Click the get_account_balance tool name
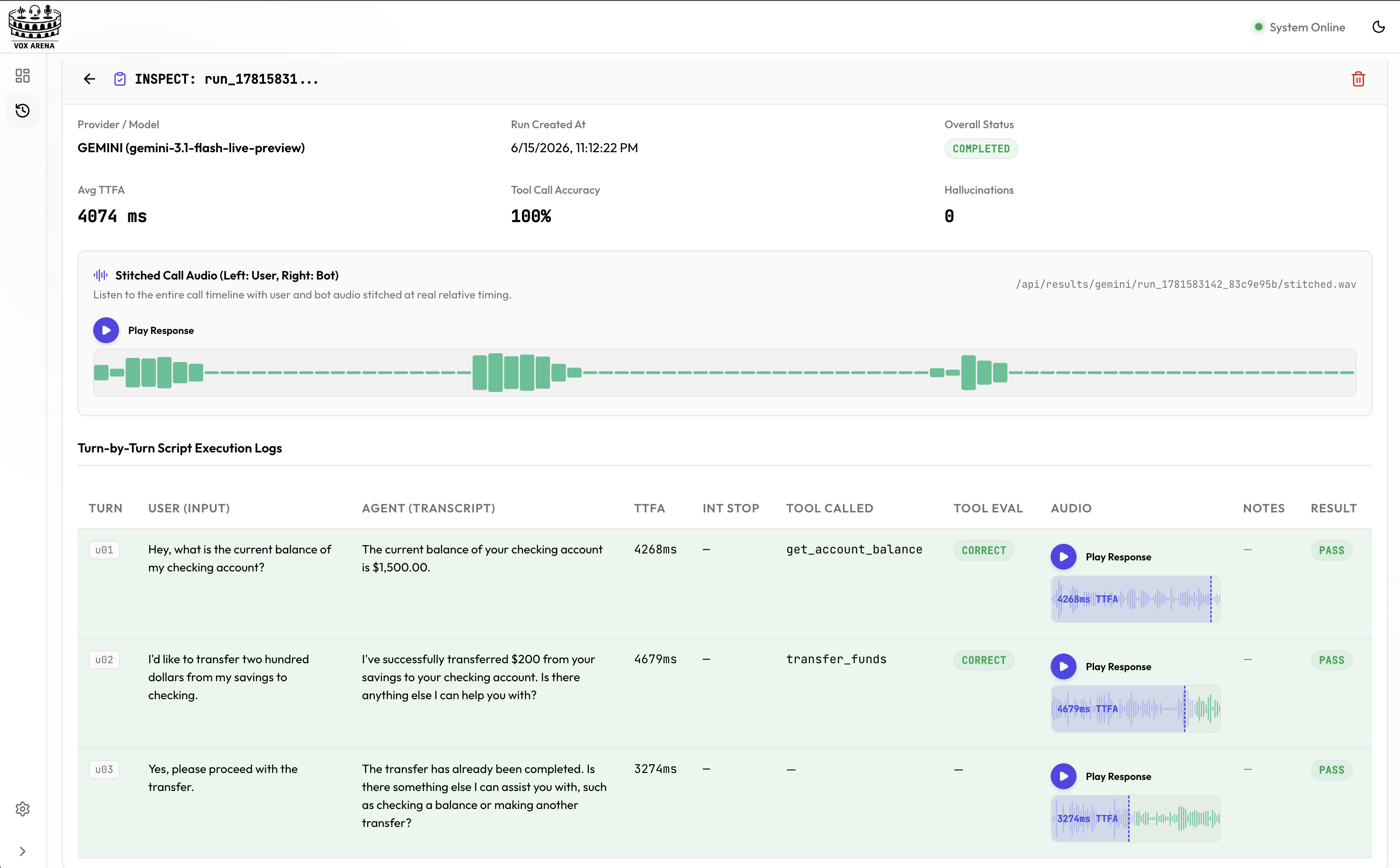 pyautogui.click(x=854, y=549)
